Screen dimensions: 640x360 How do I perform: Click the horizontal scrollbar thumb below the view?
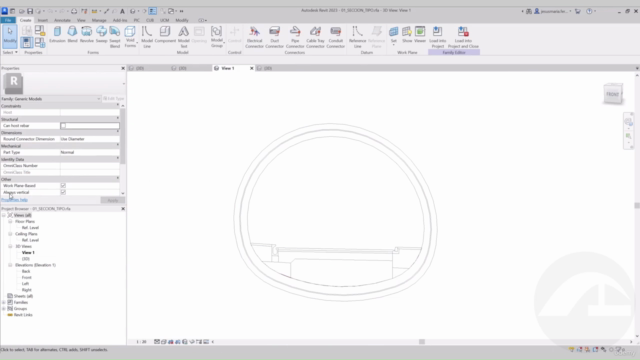pyautogui.click(x=422, y=342)
